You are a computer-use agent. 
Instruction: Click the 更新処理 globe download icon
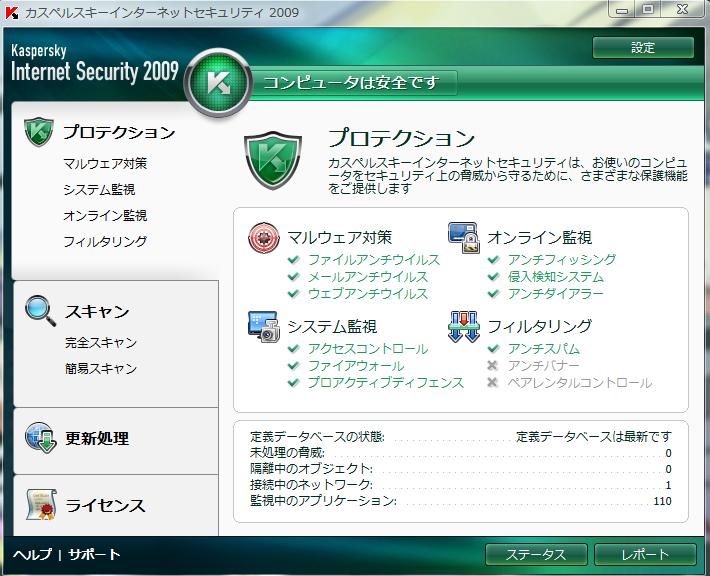coord(41,438)
